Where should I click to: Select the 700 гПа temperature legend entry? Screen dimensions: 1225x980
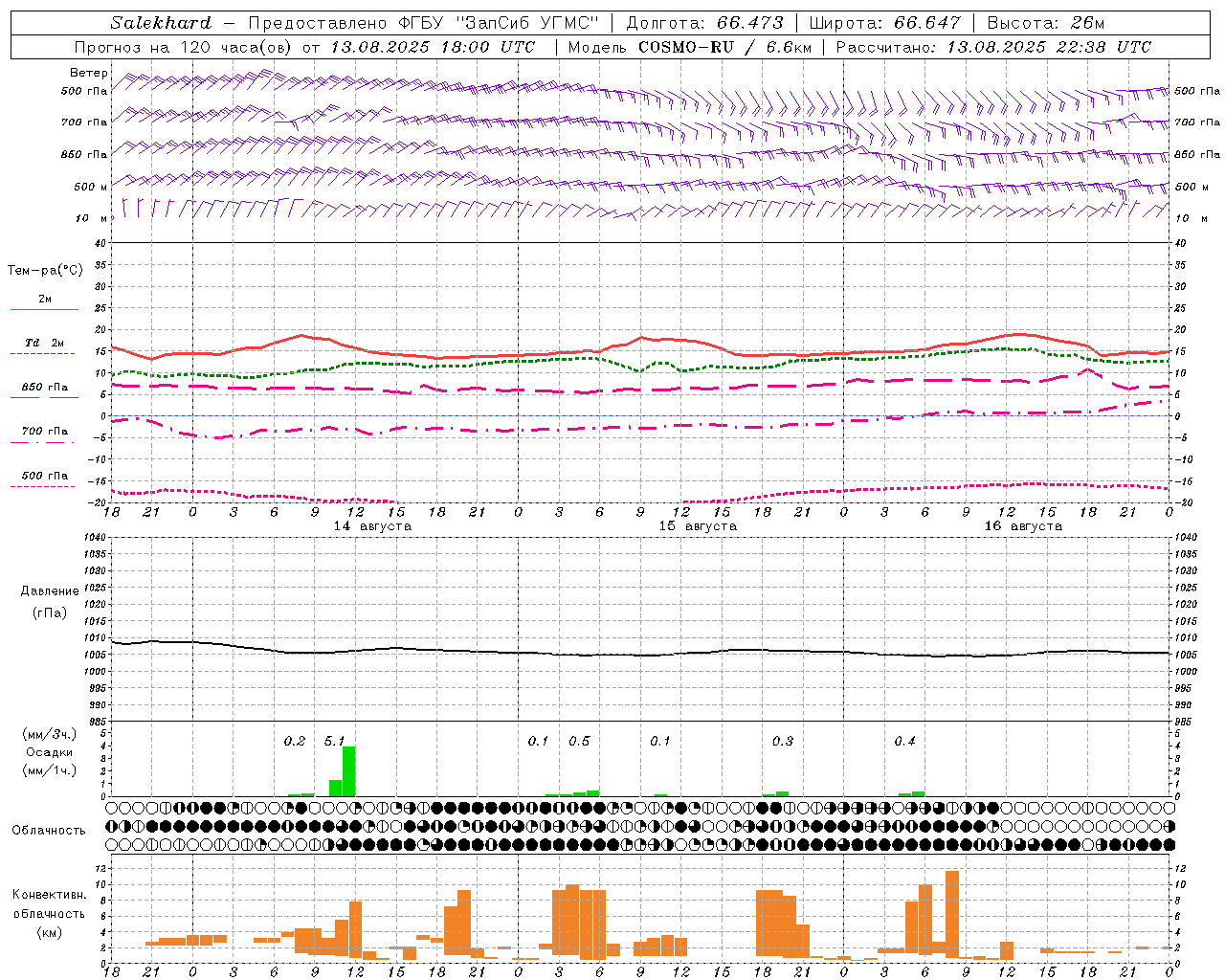click(44, 432)
